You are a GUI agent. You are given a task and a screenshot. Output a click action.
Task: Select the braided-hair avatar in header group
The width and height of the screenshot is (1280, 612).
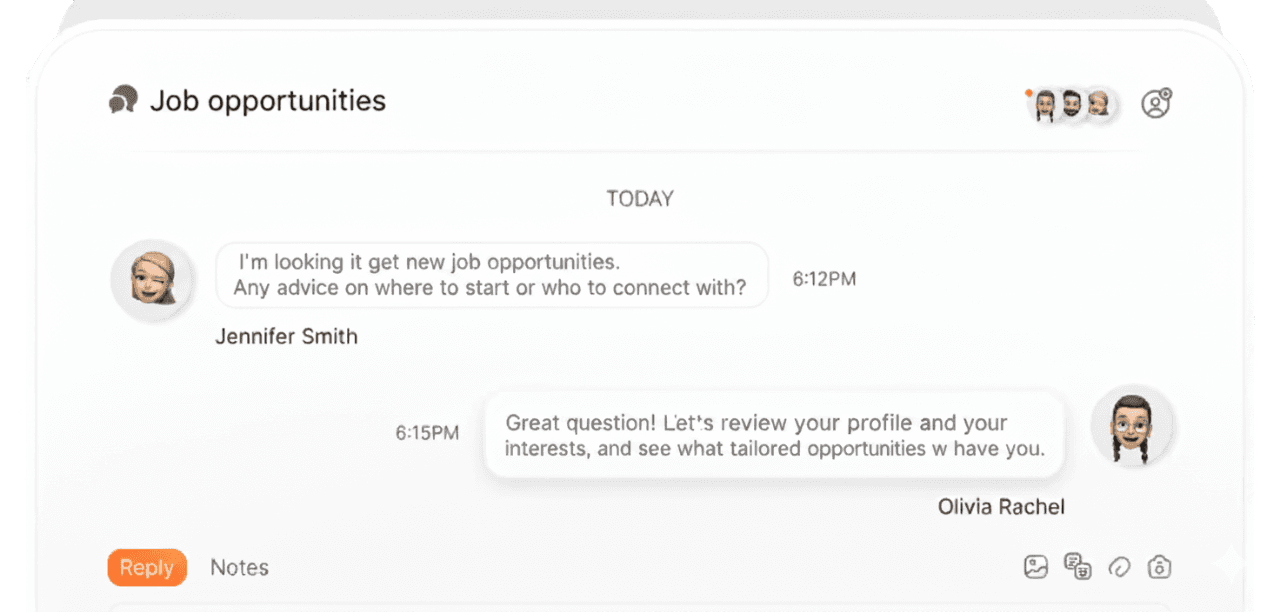1045,104
